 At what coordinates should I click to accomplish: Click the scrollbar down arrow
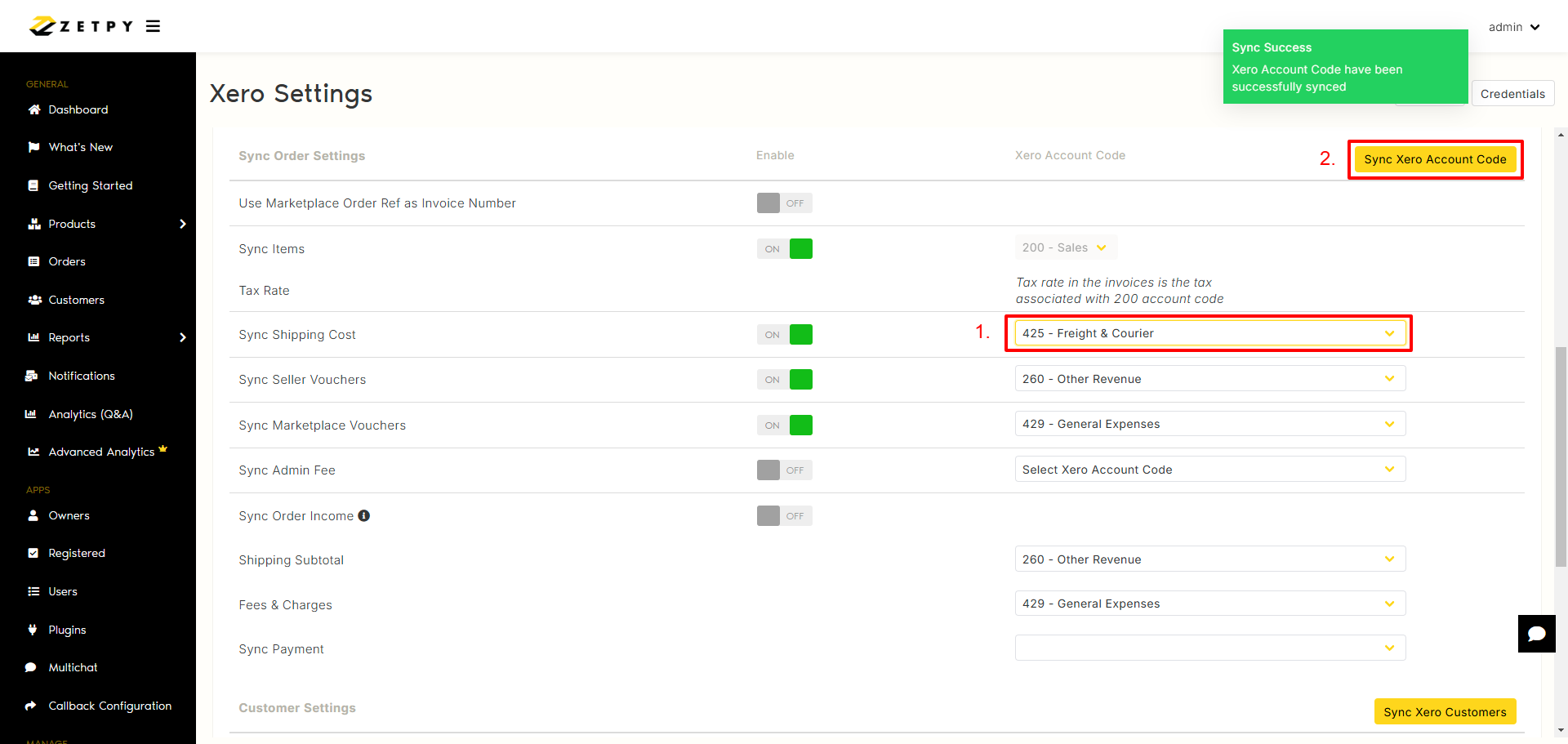tap(1561, 730)
